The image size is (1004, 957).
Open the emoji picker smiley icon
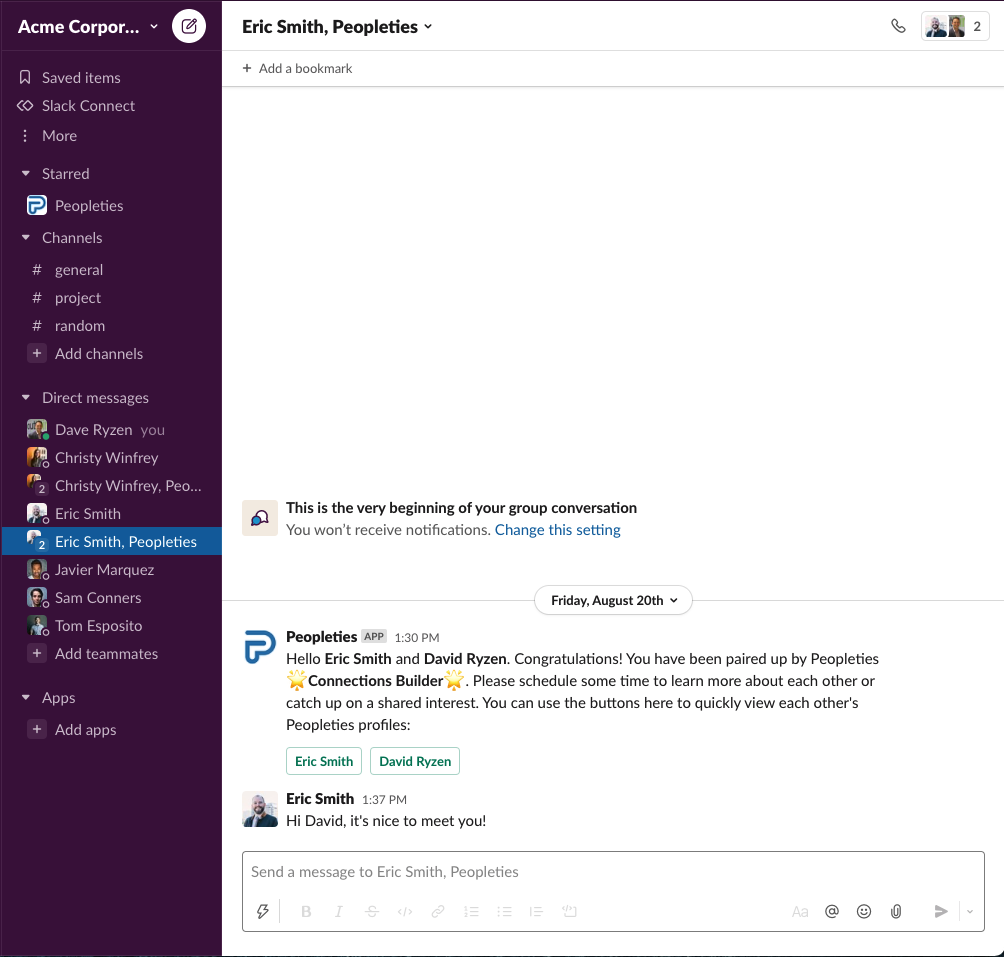pyautogui.click(x=864, y=912)
